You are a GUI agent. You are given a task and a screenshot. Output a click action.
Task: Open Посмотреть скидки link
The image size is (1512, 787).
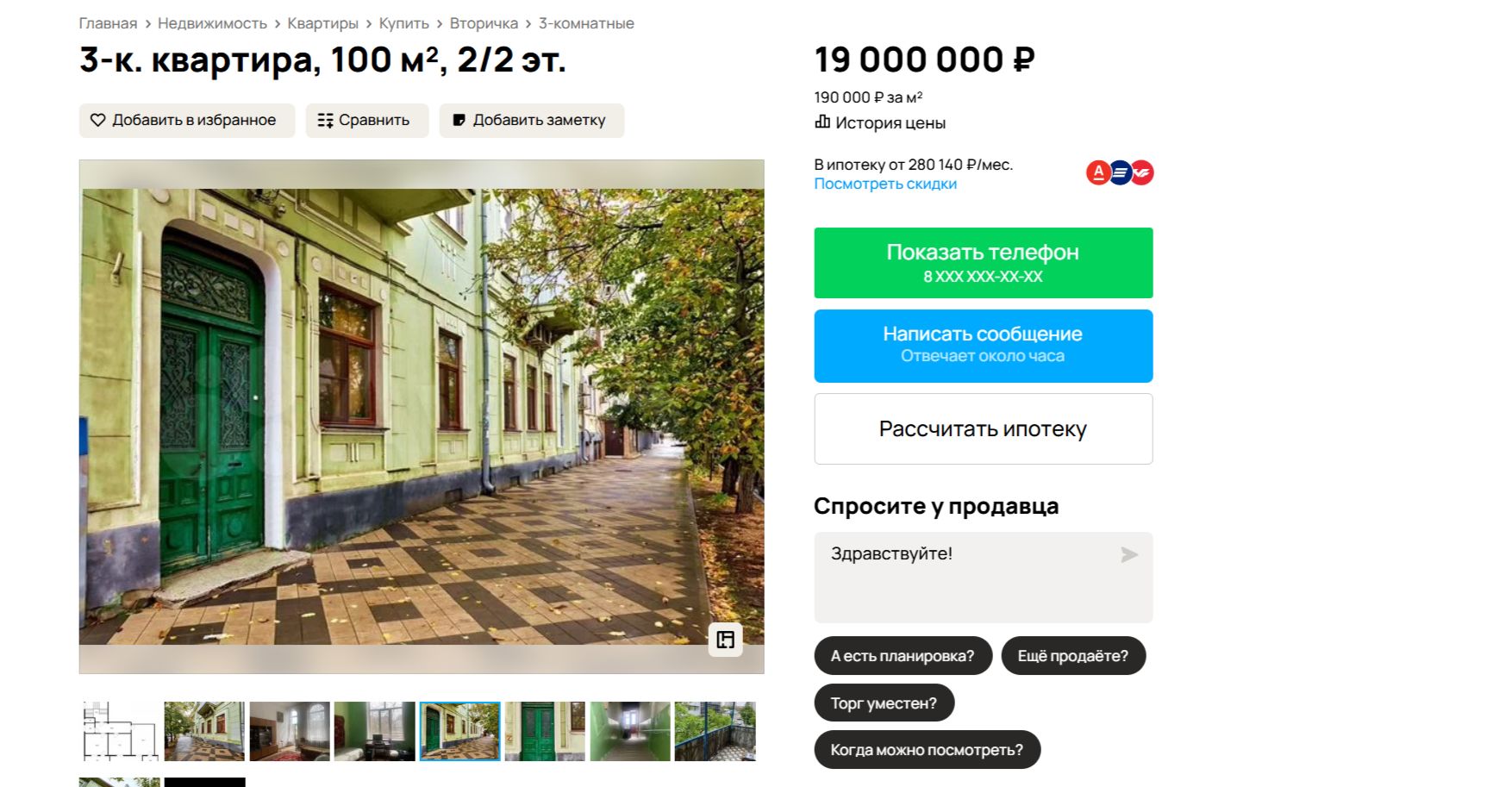tap(885, 184)
